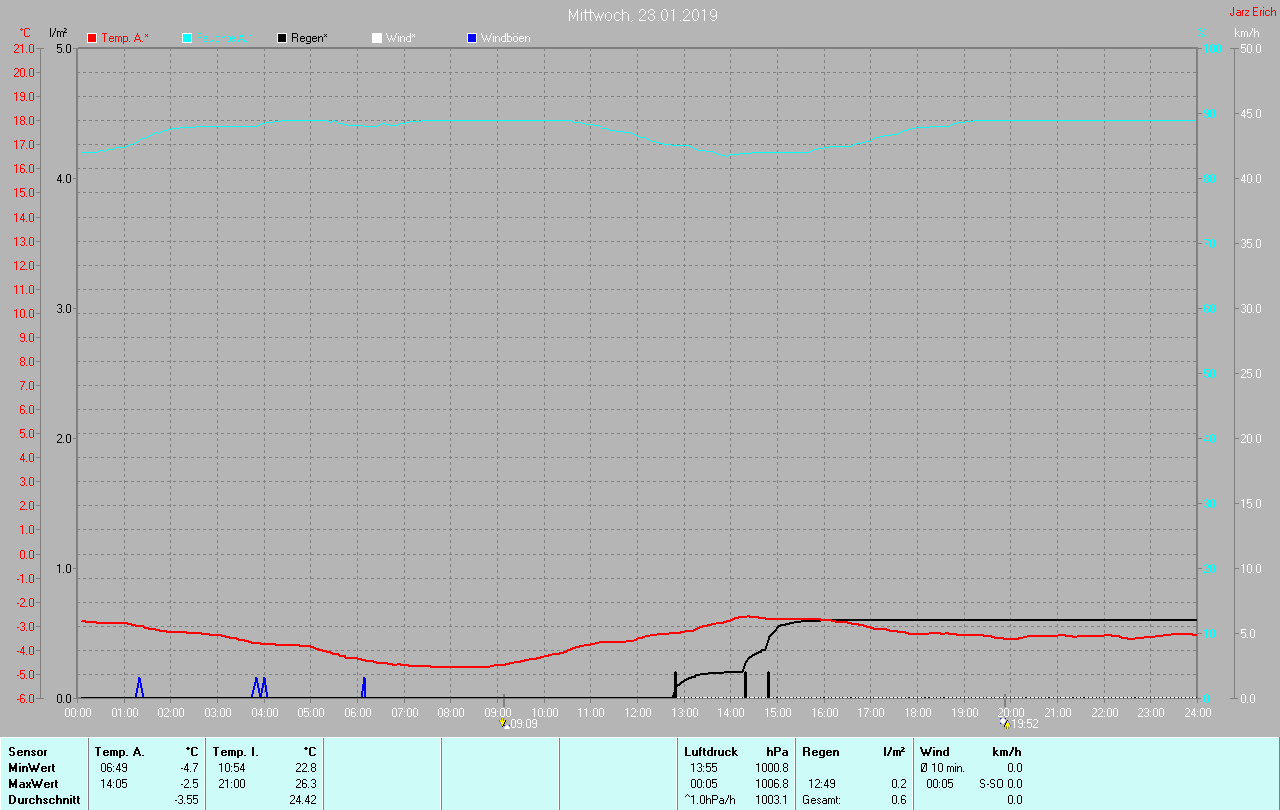Click the cyan Feuchte A. legend swatch
This screenshot has width=1280, height=810.
tap(187, 38)
